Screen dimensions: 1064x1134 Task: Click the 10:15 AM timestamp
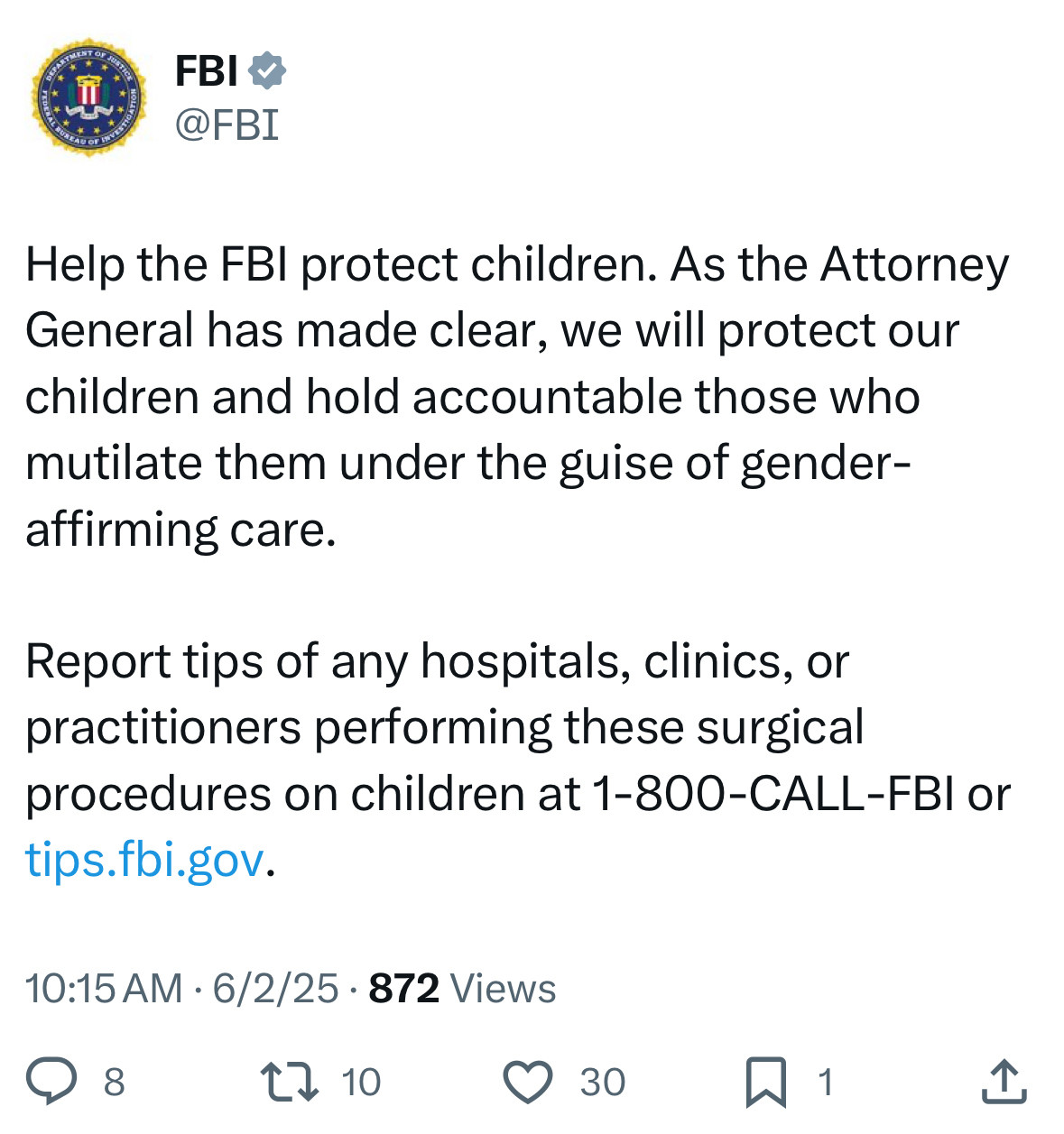pyautogui.click(x=104, y=988)
